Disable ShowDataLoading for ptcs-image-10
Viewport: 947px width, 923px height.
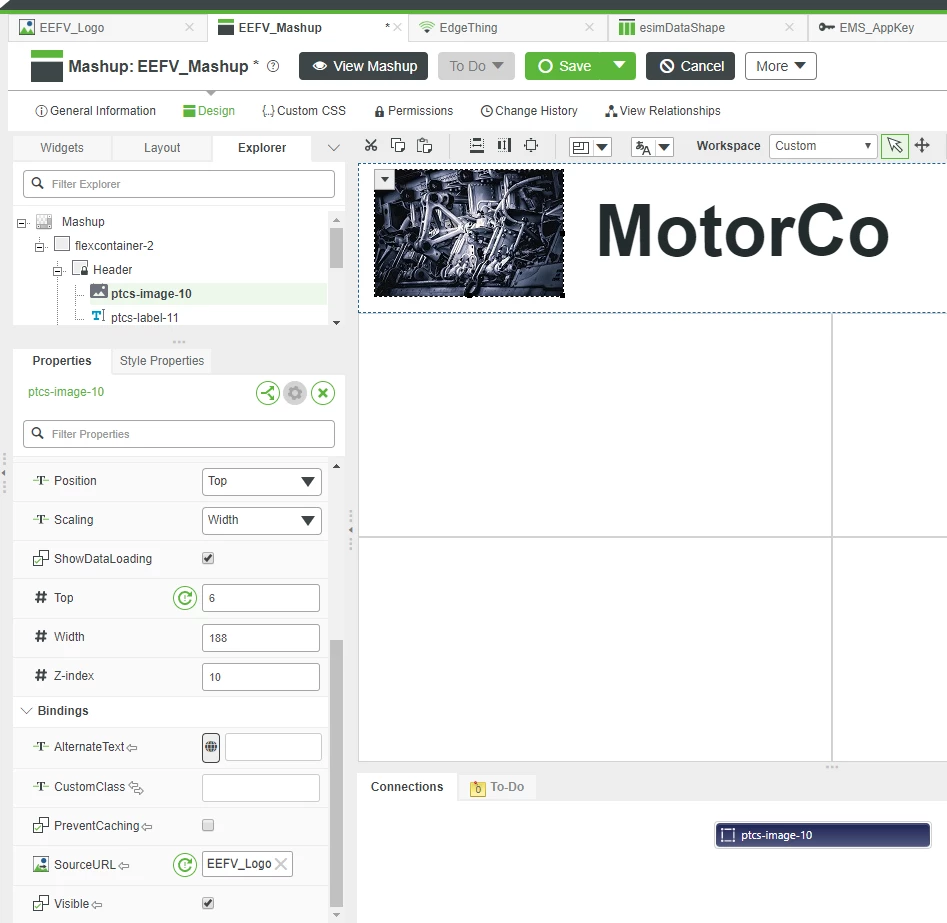(x=208, y=558)
